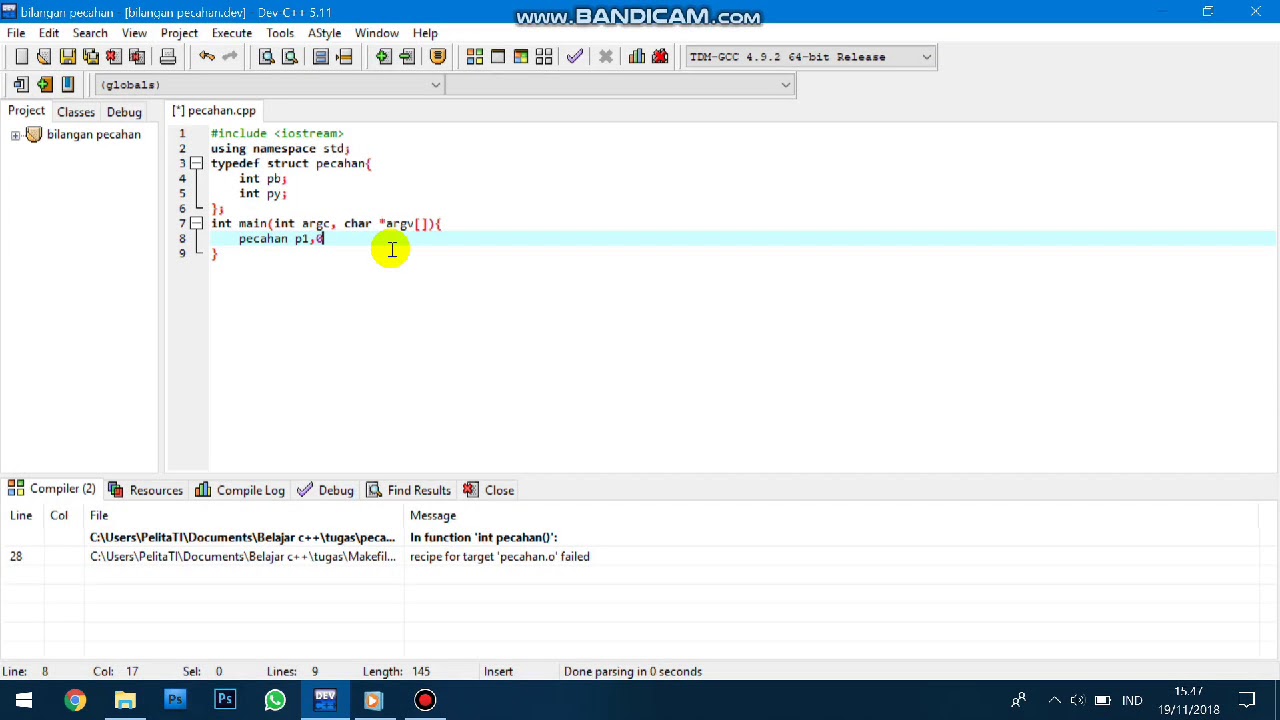Select the bilangan pecahan project item

click(x=93, y=135)
